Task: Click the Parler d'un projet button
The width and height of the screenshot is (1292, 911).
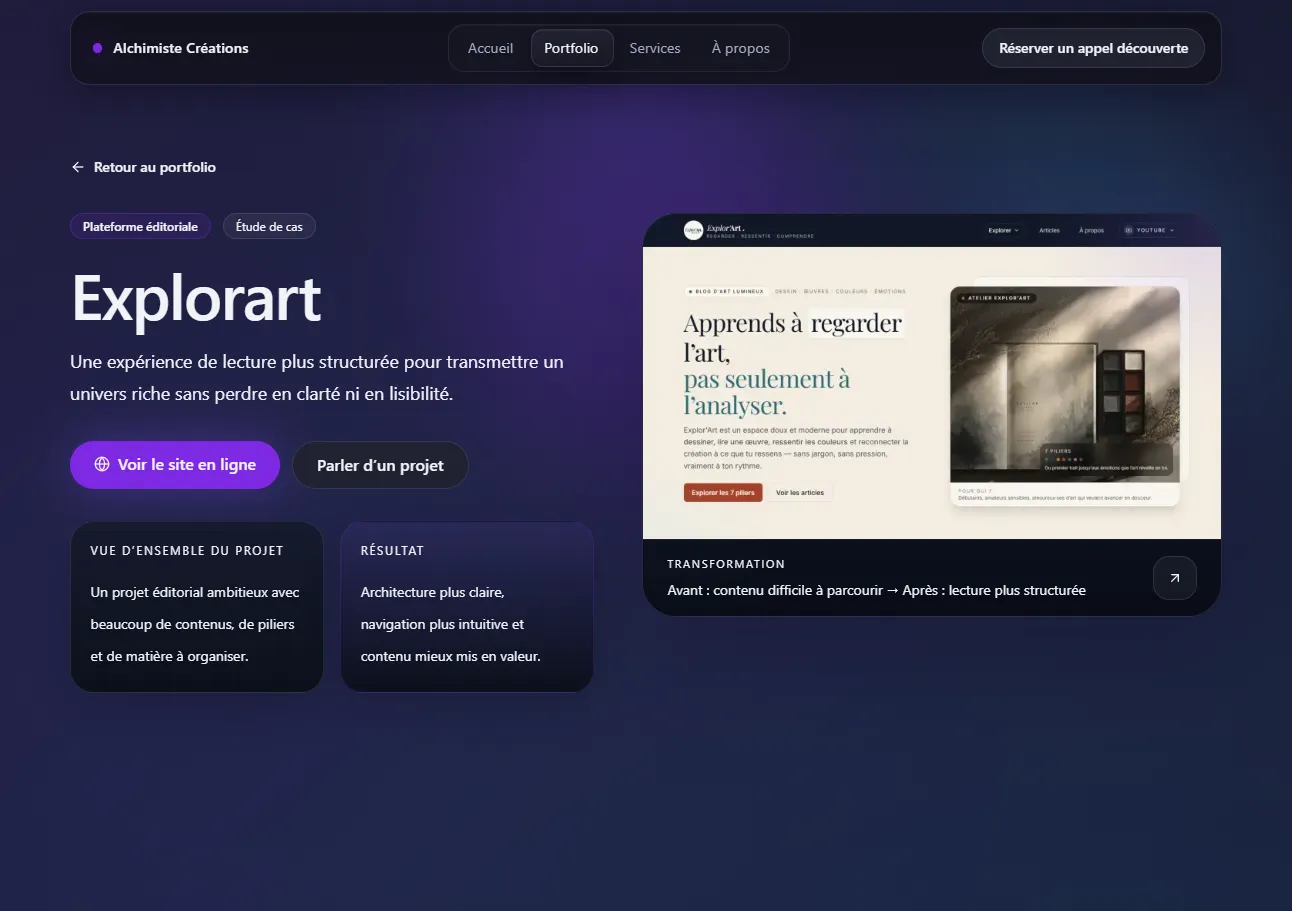Action: 380,465
